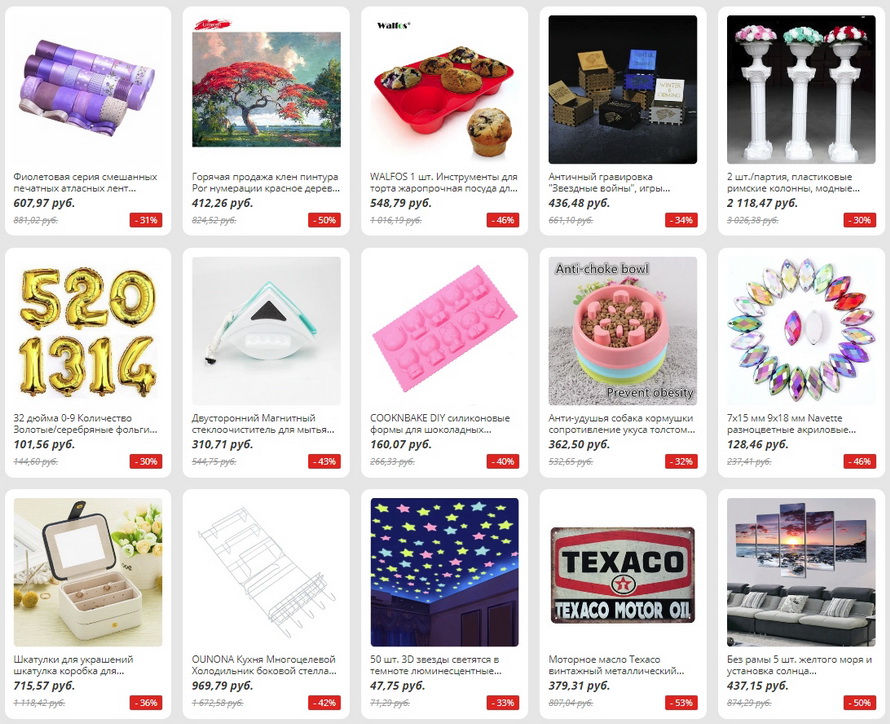Click the TEXACO Motor Oil sign image
The height and width of the screenshot is (724, 890).
623,573
